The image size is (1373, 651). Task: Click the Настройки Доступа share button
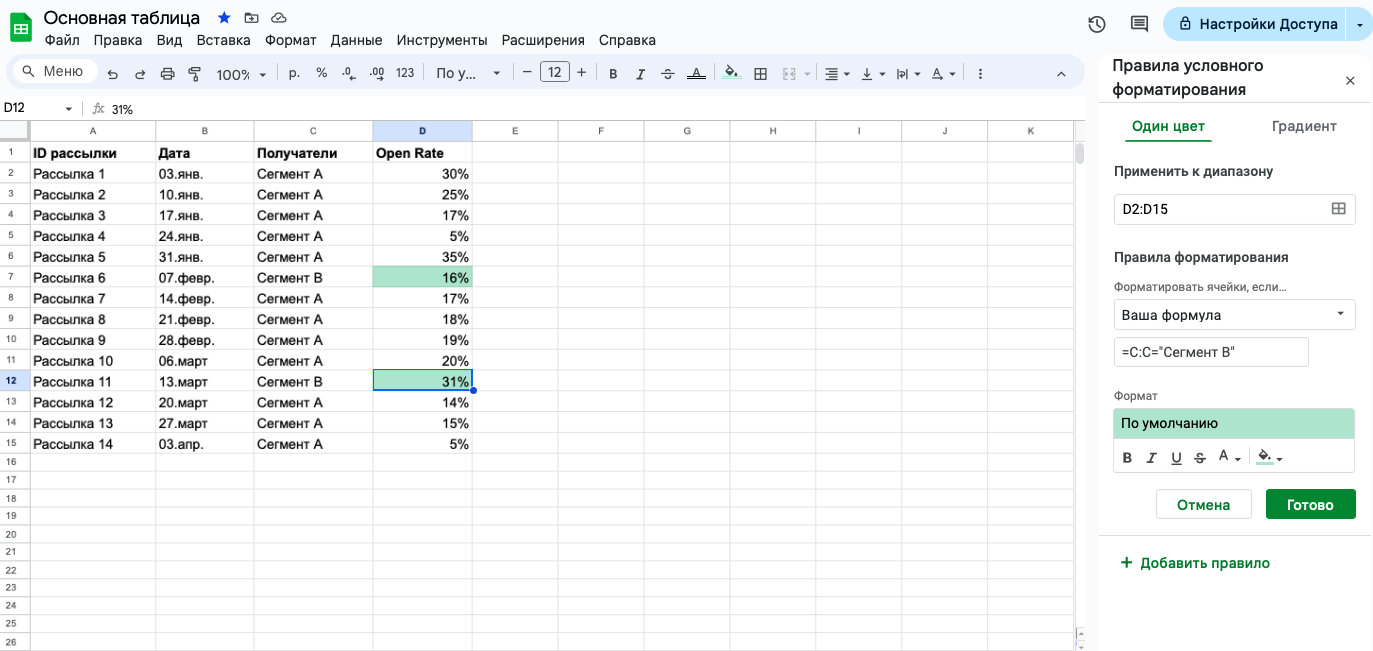point(1256,24)
